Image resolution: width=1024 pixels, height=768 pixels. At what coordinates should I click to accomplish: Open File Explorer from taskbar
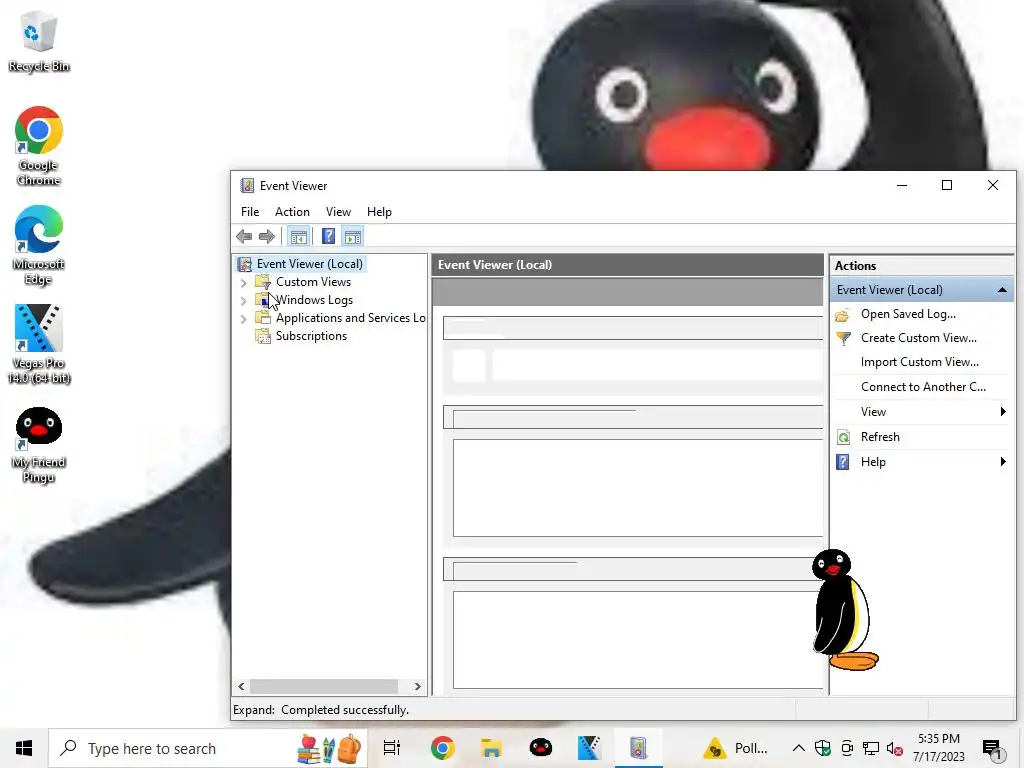(491, 748)
